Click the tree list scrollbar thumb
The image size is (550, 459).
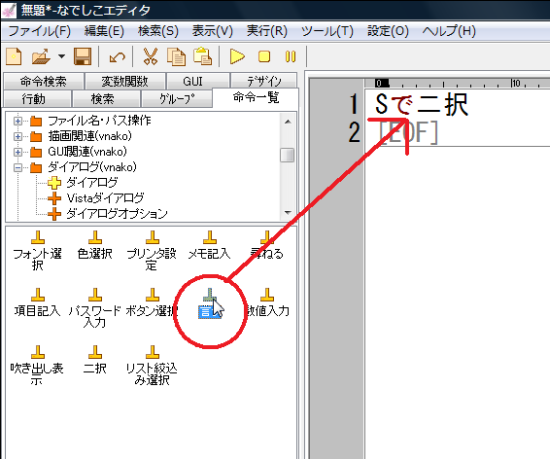click(x=288, y=155)
